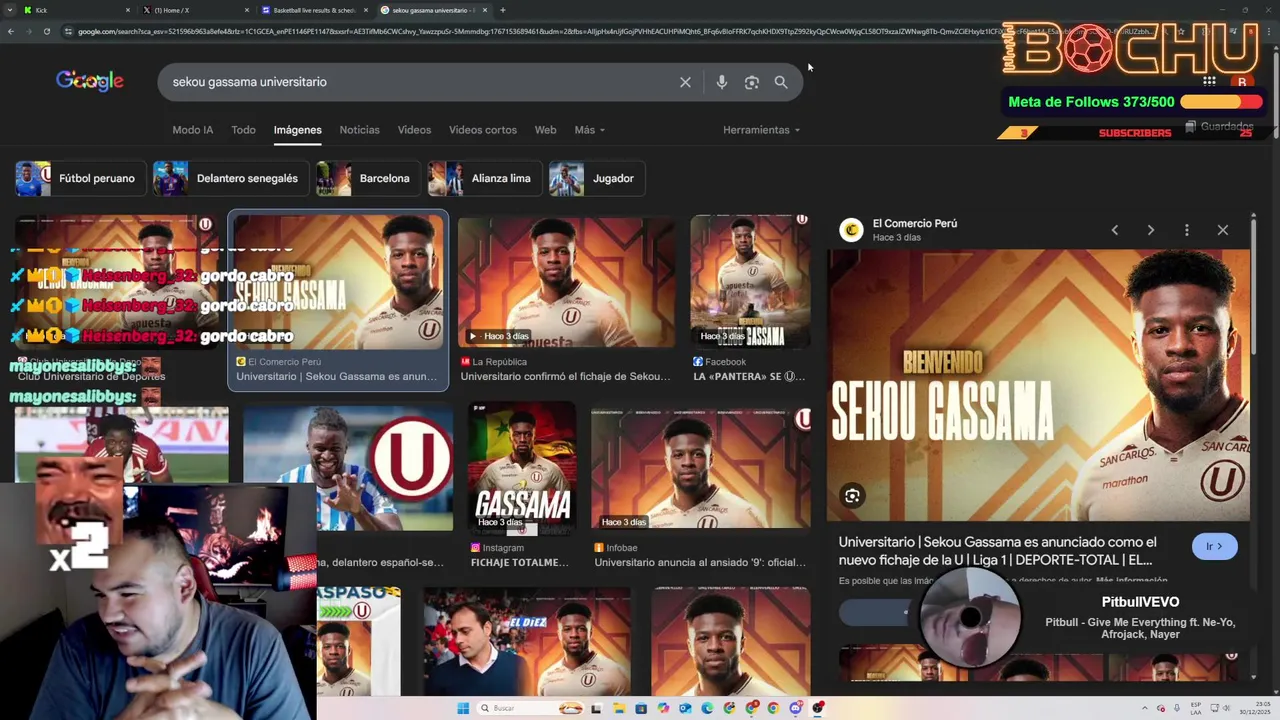
Task: Close the Home / X tab
Action: click(247, 10)
